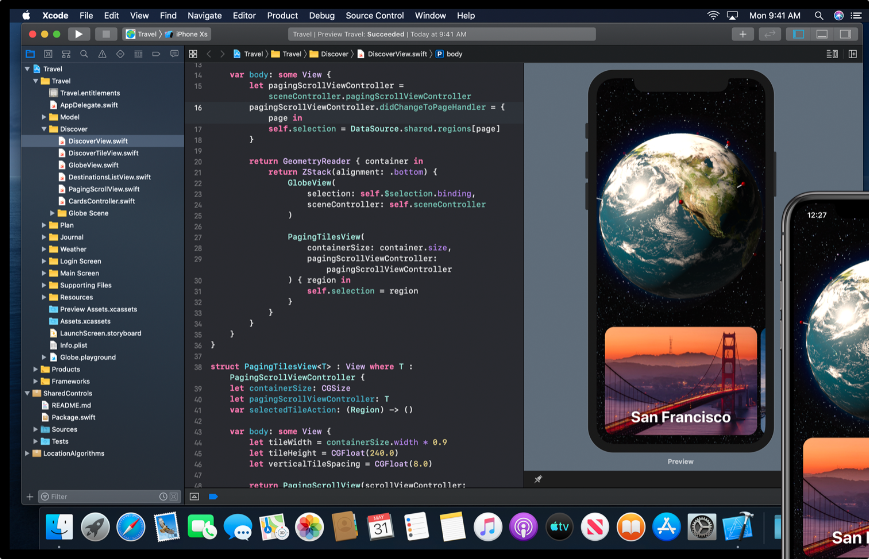
Task: Show the Report navigator
Action: (174, 54)
